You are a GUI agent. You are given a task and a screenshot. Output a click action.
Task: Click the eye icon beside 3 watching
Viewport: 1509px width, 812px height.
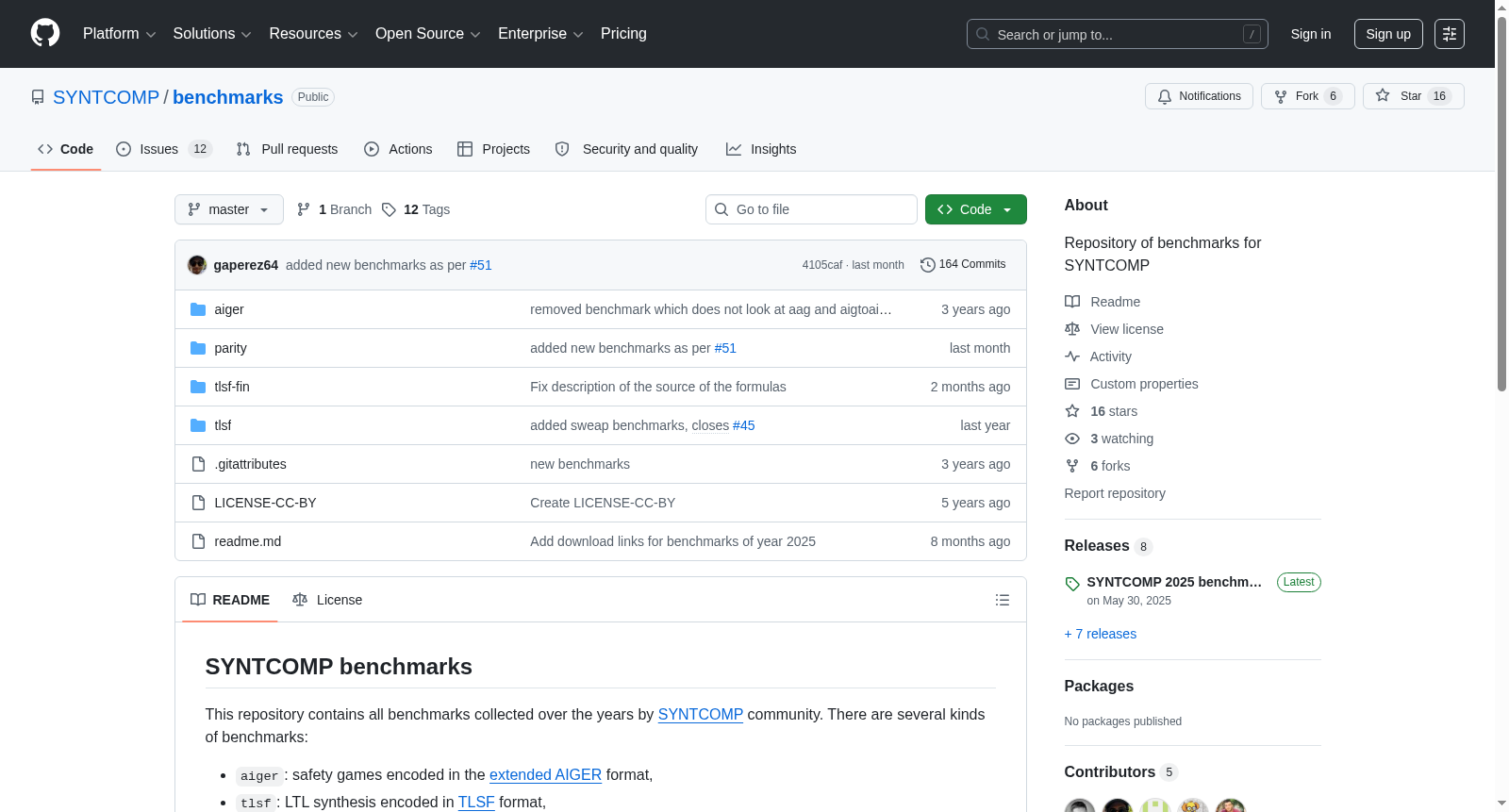pyautogui.click(x=1072, y=439)
